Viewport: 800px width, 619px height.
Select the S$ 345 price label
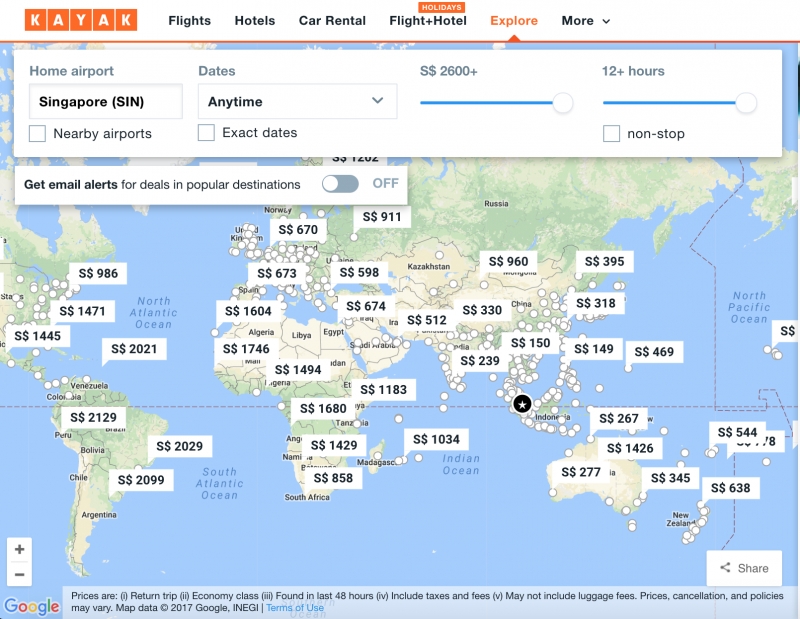pos(670,478)
